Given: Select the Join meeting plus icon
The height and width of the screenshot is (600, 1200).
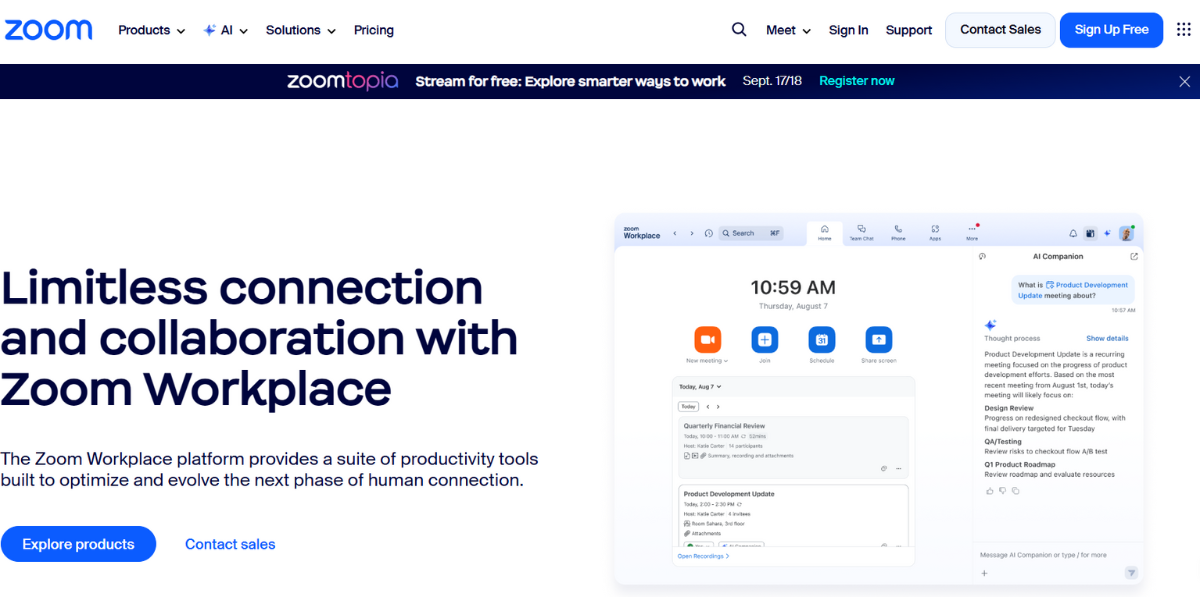Looking at the screenshot, I should [764, 338].
